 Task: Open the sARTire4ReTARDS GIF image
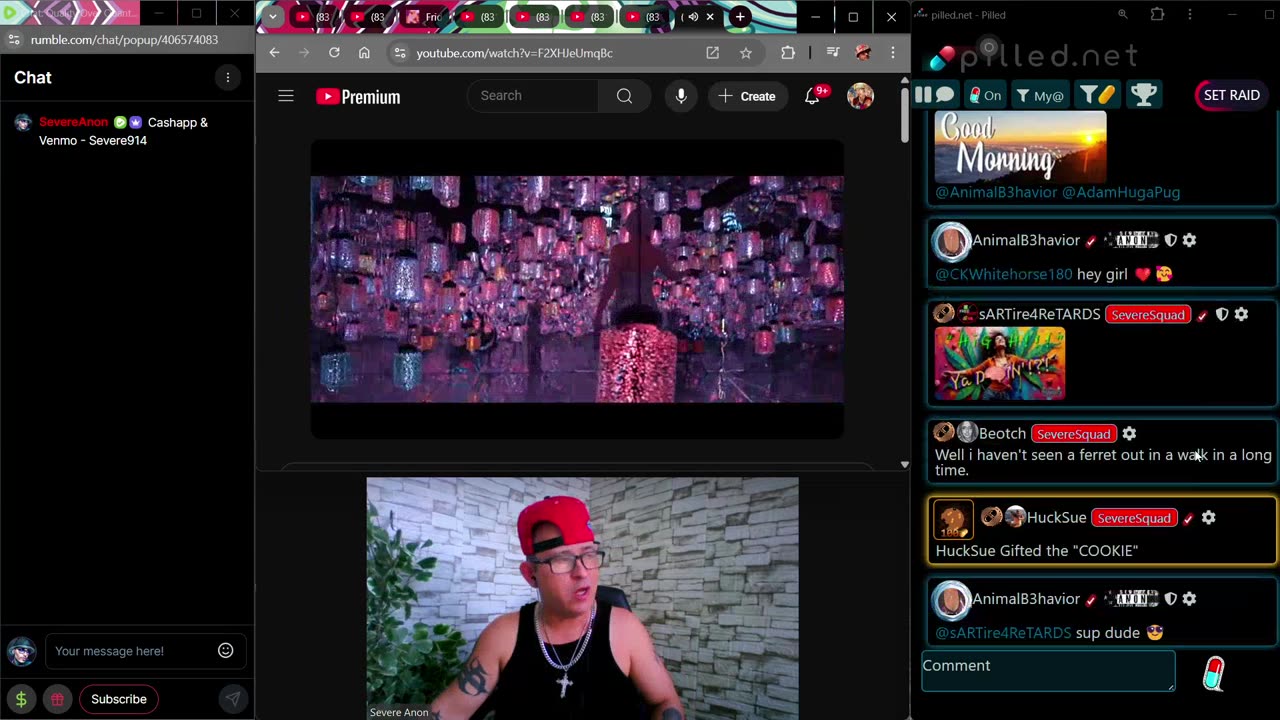pyautogui.click(x=1000, y=364)
